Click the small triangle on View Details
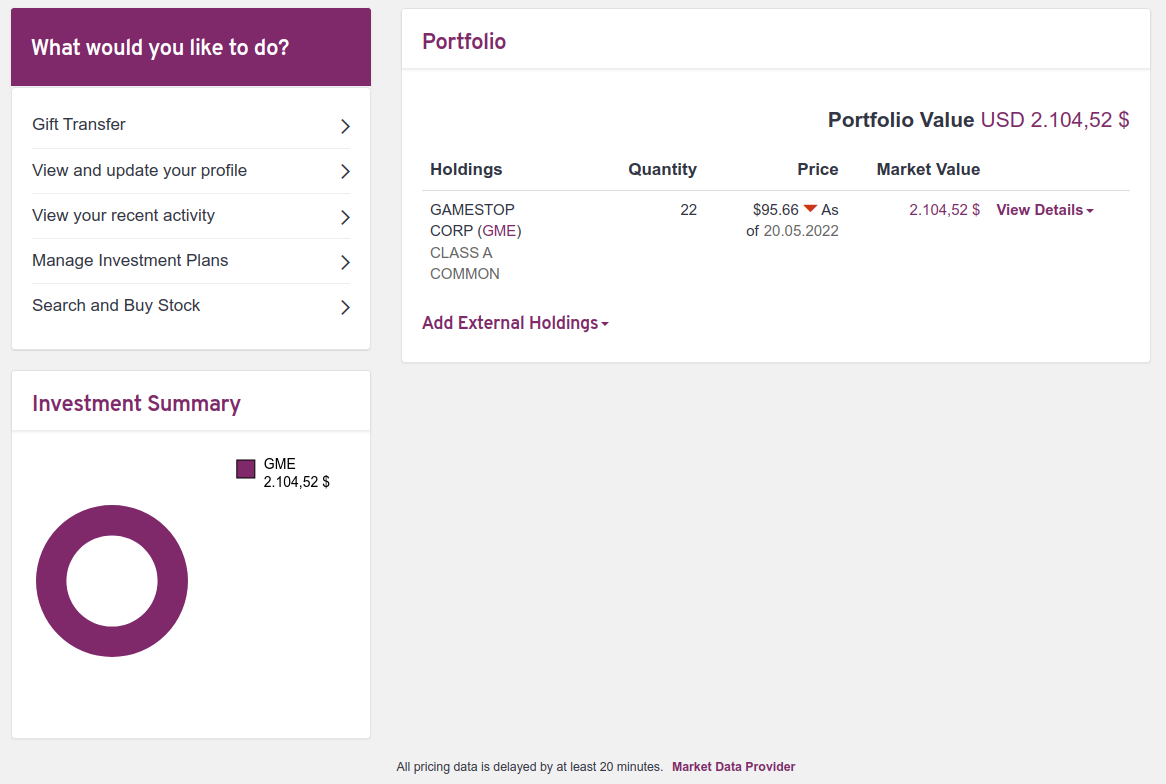1166x784 pixels. tap(1089, 210)
